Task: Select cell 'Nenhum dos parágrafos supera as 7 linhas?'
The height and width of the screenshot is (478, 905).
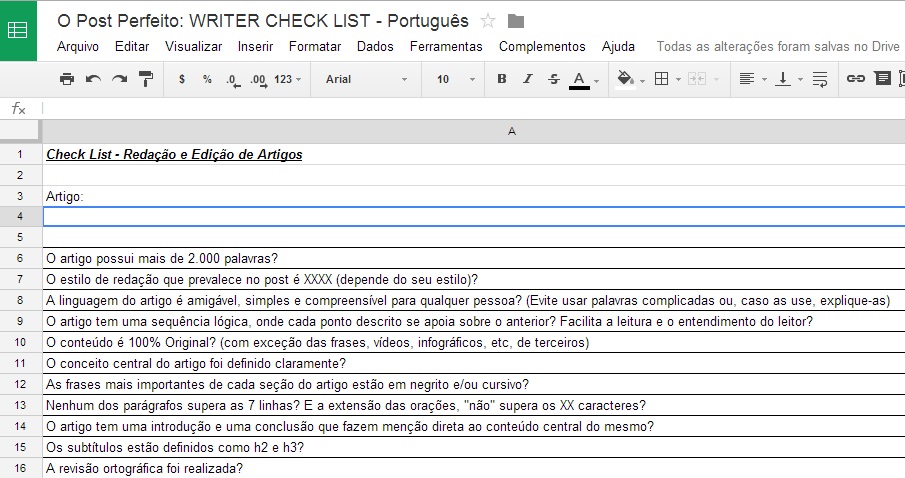Action: 473,405
